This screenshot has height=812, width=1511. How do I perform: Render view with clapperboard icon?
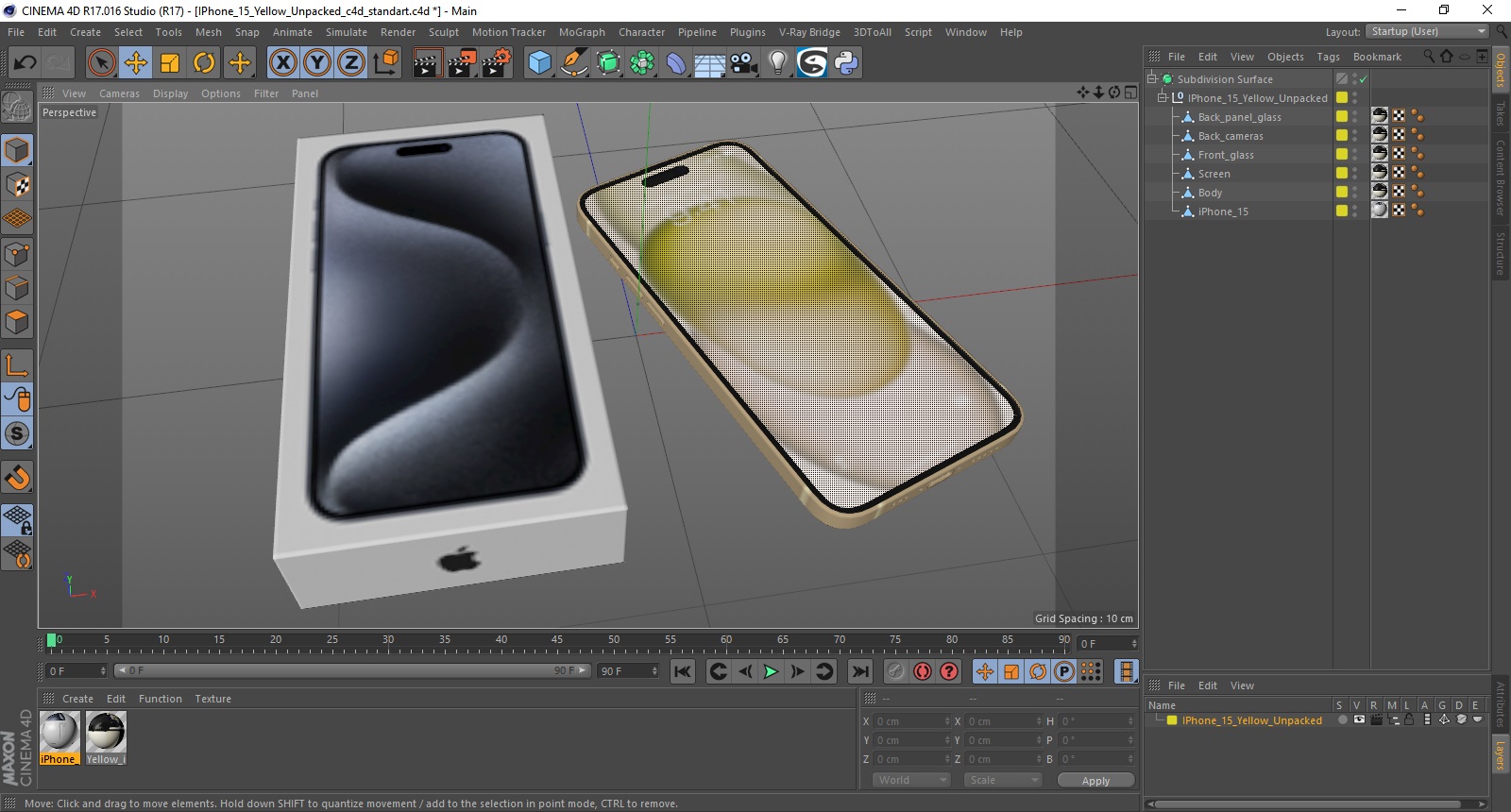[427, 63]
